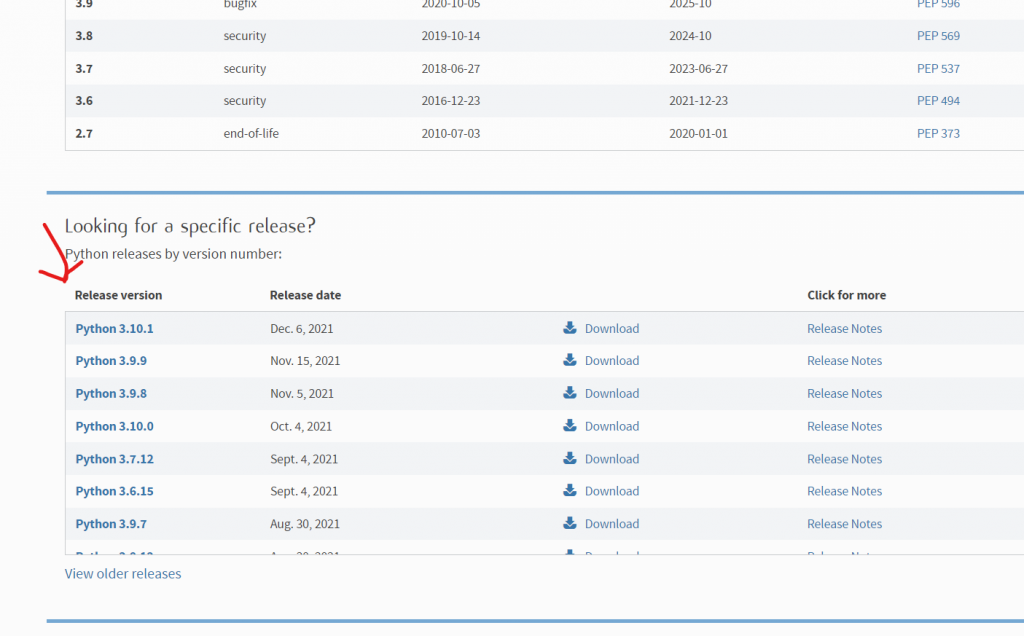
Task: Select the Looking for a specific release heading
Action: 190,226
